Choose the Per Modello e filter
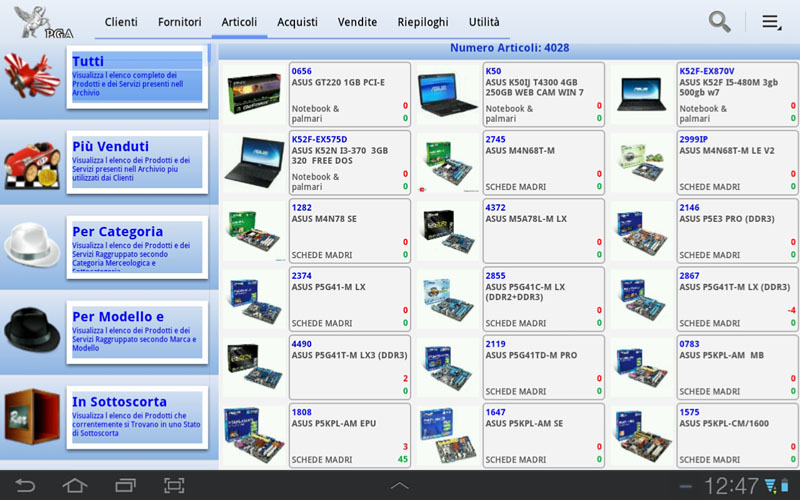The height and width of the screenshot is (500, 800). 137,332
